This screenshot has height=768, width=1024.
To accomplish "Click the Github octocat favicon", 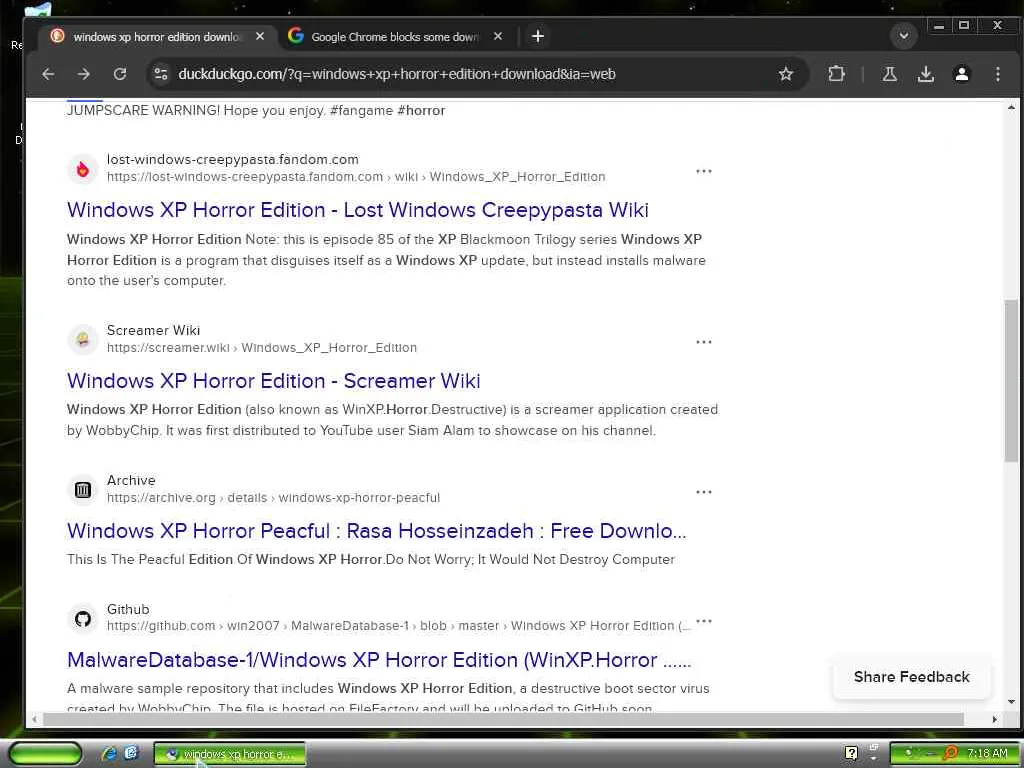I will (83, 618).
